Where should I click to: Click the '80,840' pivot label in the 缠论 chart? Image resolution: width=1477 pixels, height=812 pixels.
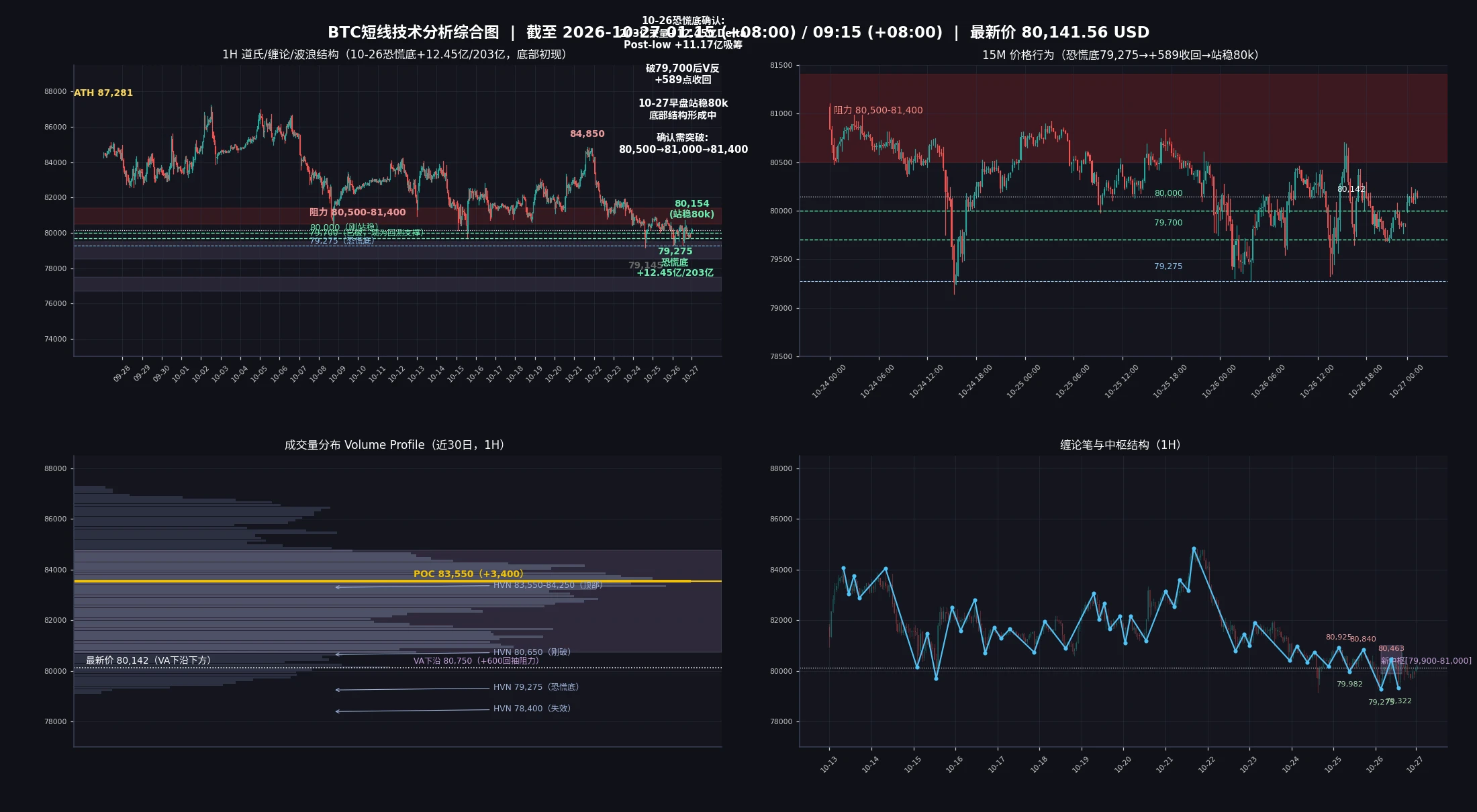coord(1363,640)
